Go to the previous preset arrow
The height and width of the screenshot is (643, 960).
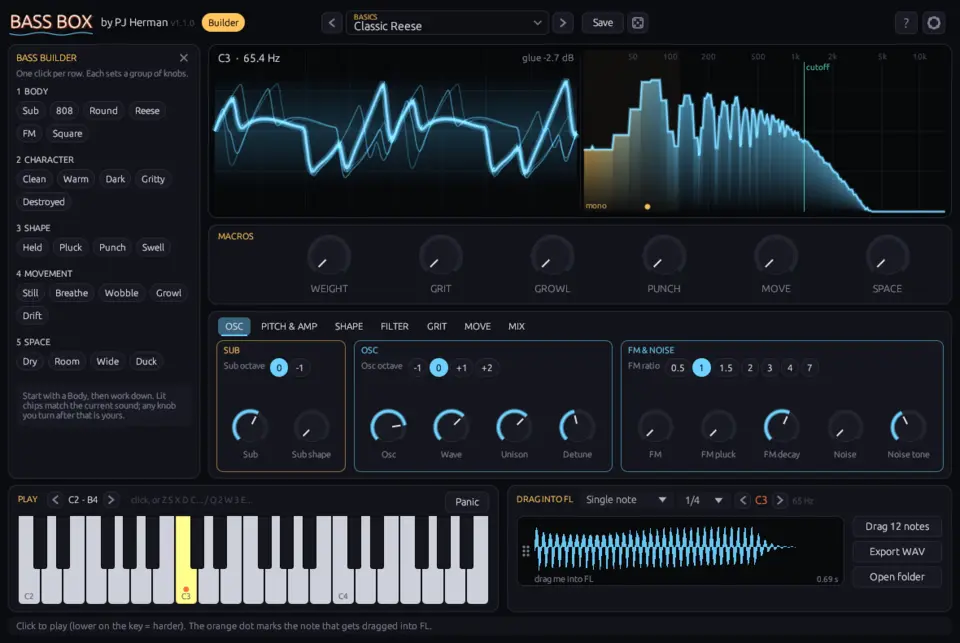pos(332,23)
